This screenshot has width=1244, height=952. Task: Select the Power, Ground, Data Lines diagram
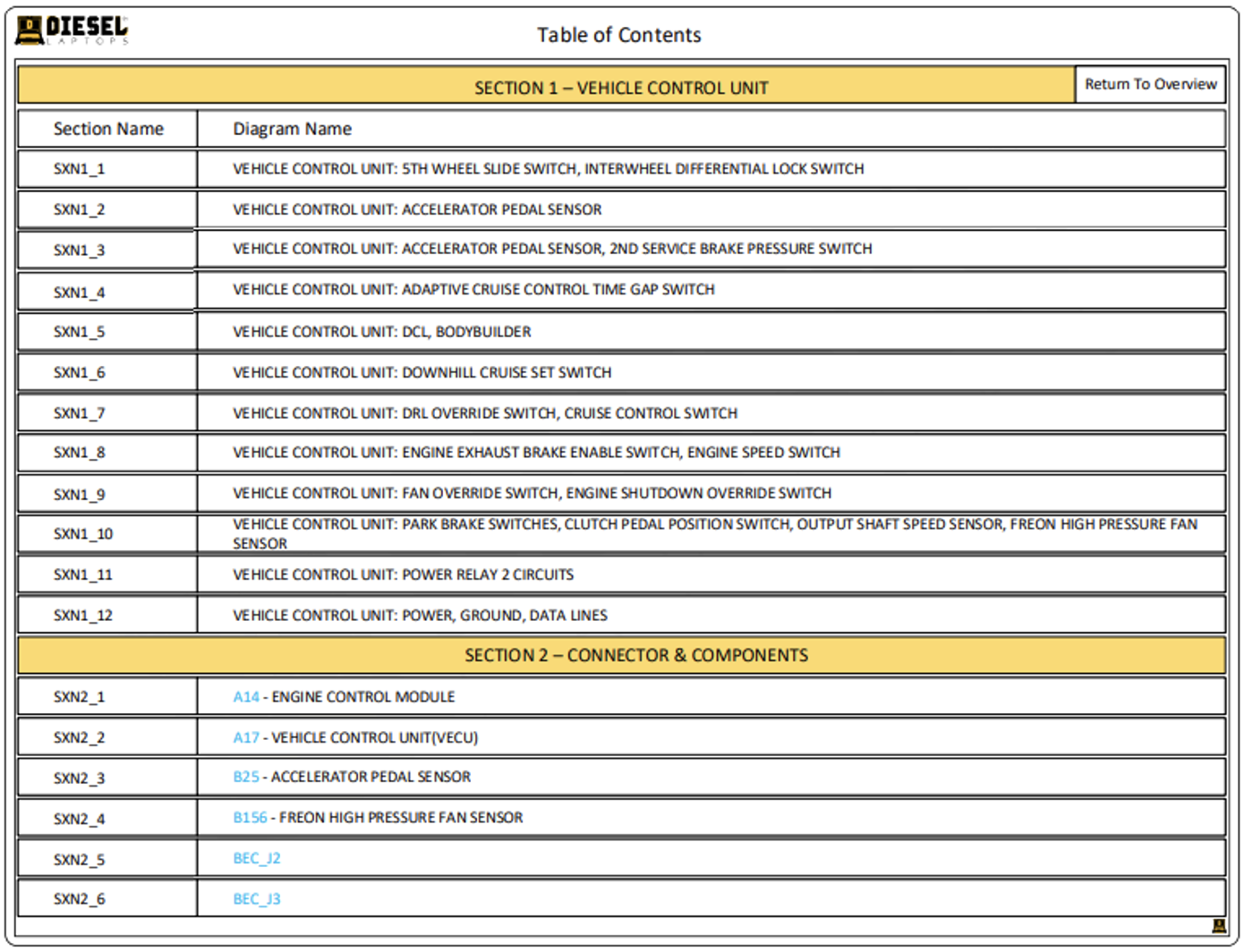point(420,616)
